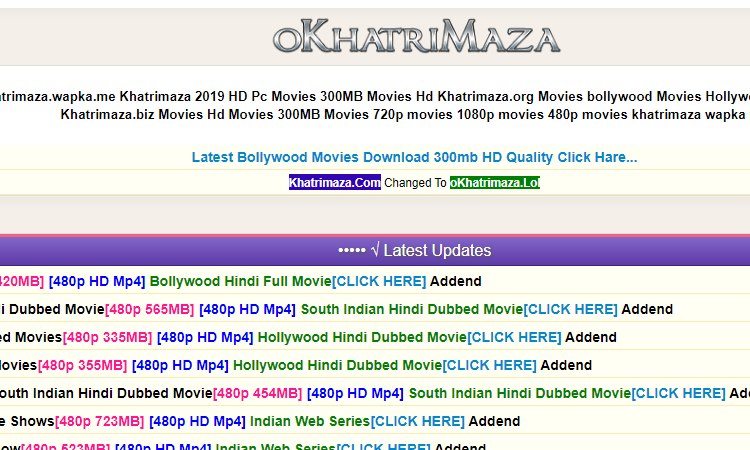Click the 'Changed To' text

pos(415,183)
